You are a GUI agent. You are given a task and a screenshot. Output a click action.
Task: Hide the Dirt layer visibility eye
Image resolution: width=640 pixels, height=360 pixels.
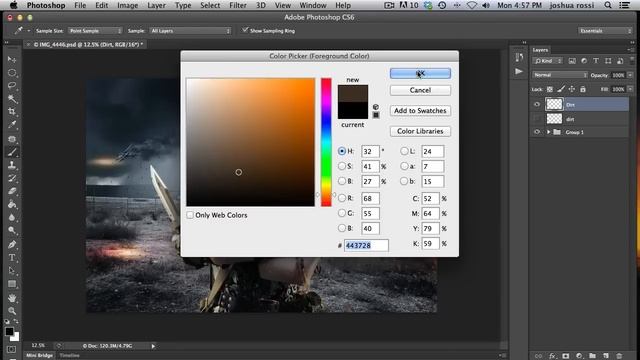click(x=537, y=104)
